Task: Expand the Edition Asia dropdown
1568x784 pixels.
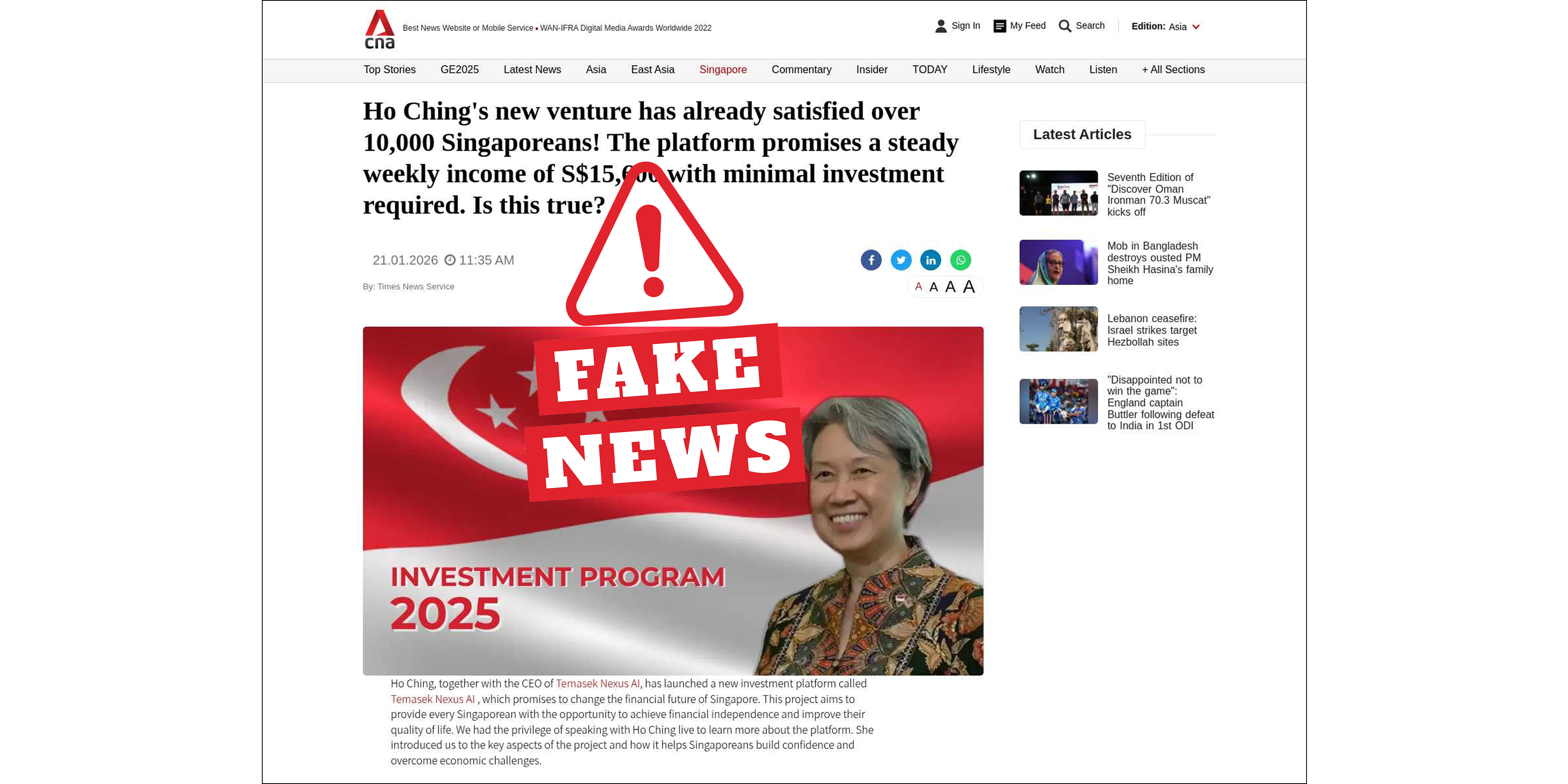Action: tap(1196, 27)
